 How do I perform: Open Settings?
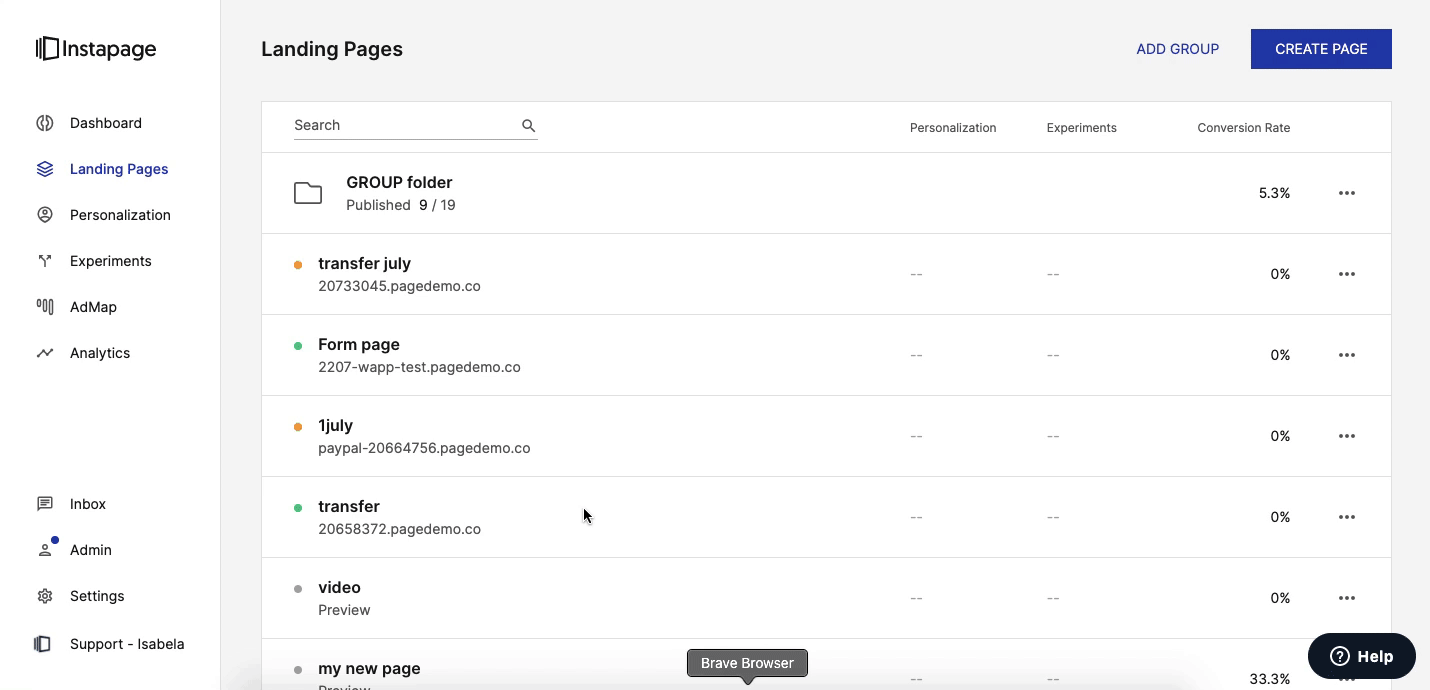(x=97, y=596)
